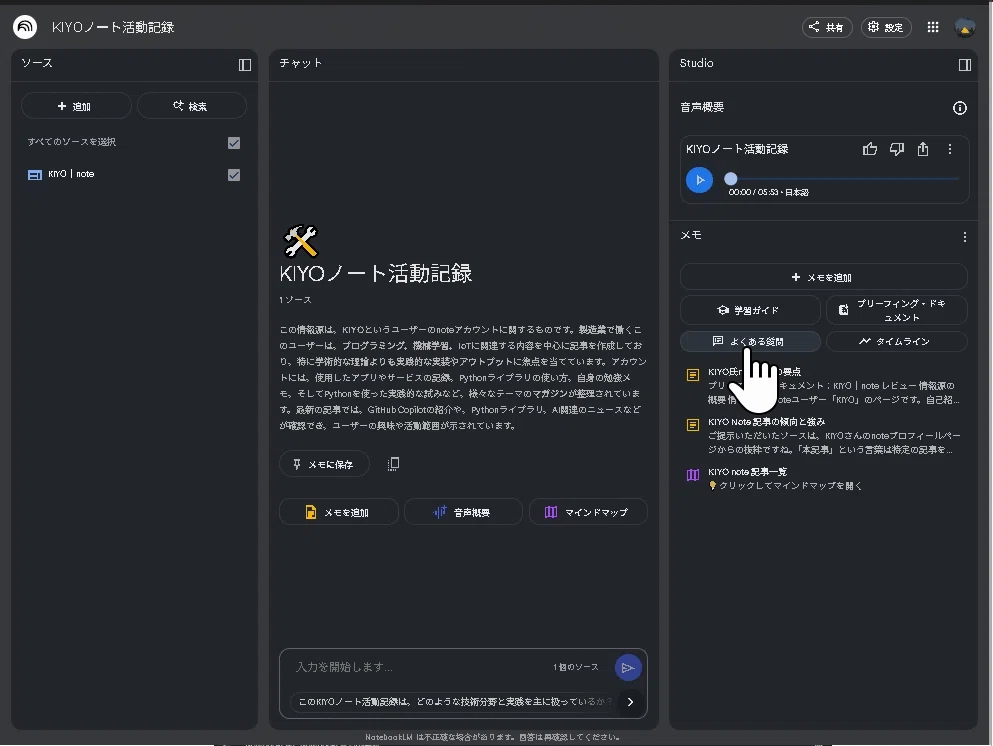This screenshot has height=746, width=993.
Task: Click the audio progress track
Action: point(845,179)
